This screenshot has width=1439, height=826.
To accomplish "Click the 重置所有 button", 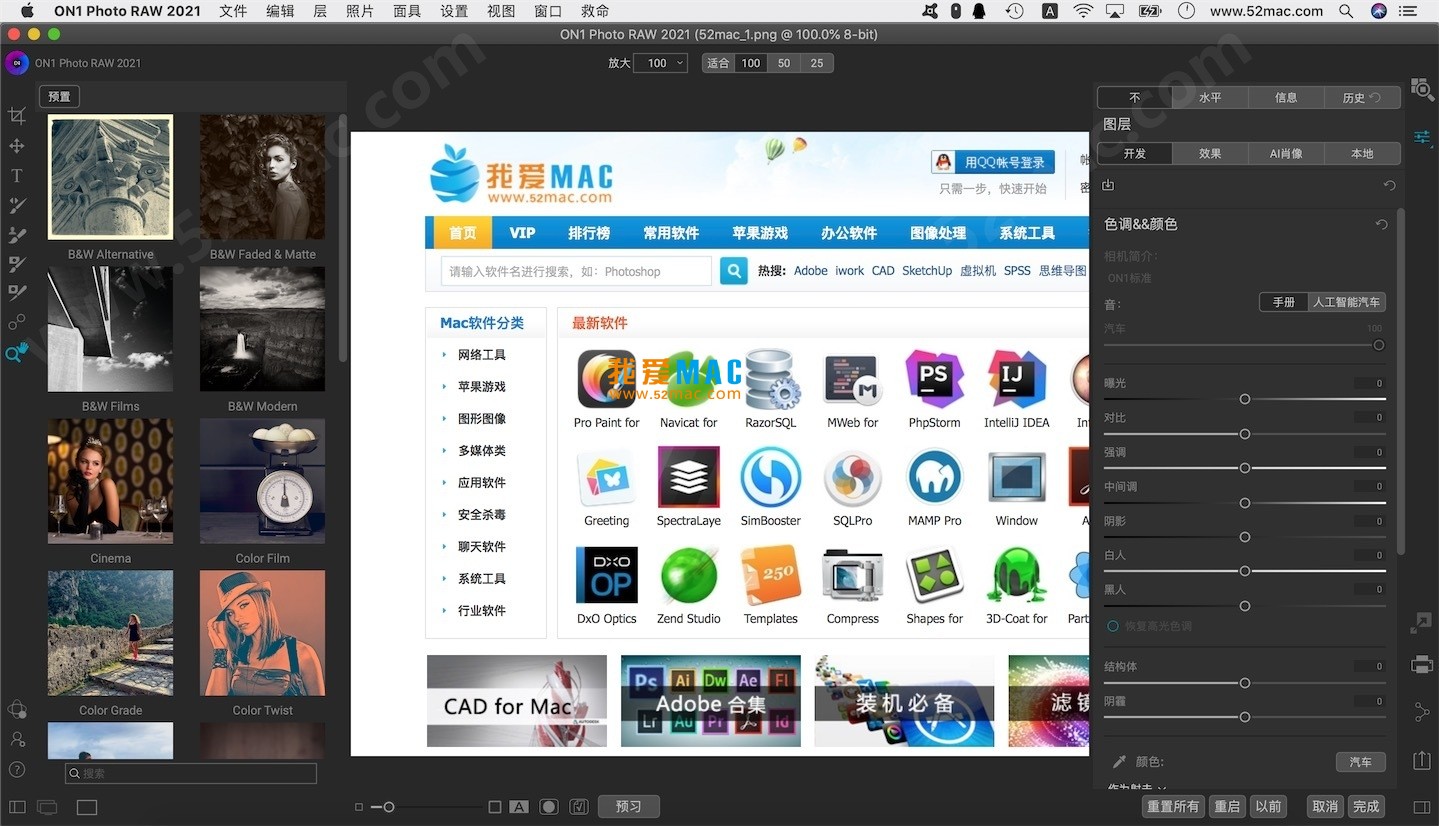I will (x=1173, y=807).
